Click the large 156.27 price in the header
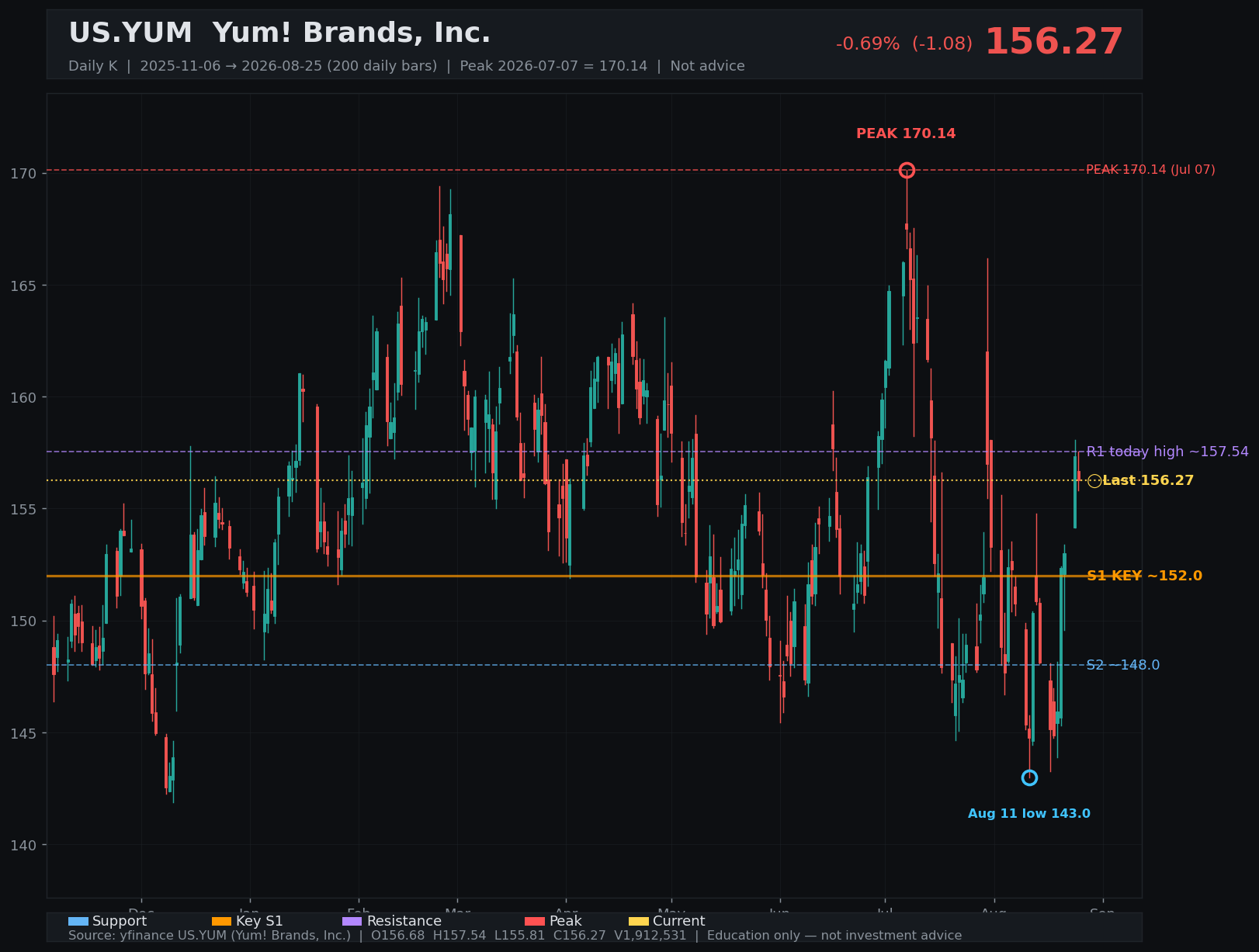The image size is (1259, 952). [1054, 42]
